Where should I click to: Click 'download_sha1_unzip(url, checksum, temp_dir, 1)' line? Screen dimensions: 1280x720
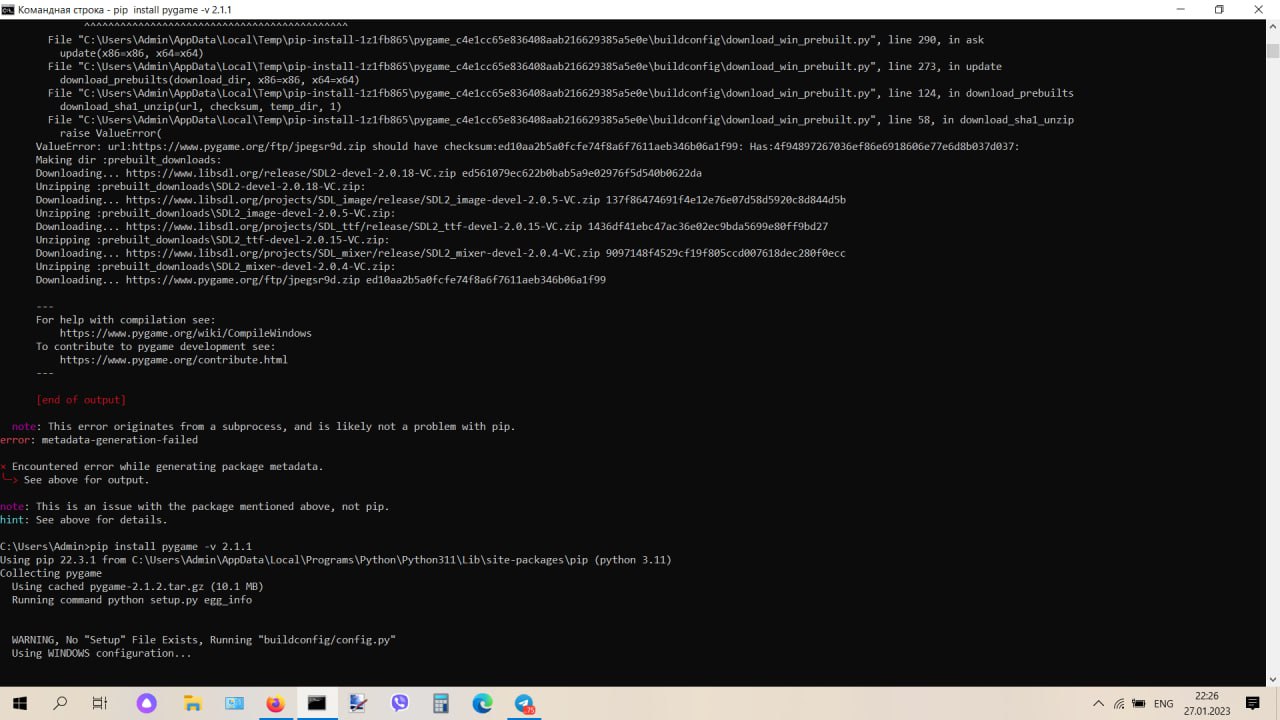(201, 107)
